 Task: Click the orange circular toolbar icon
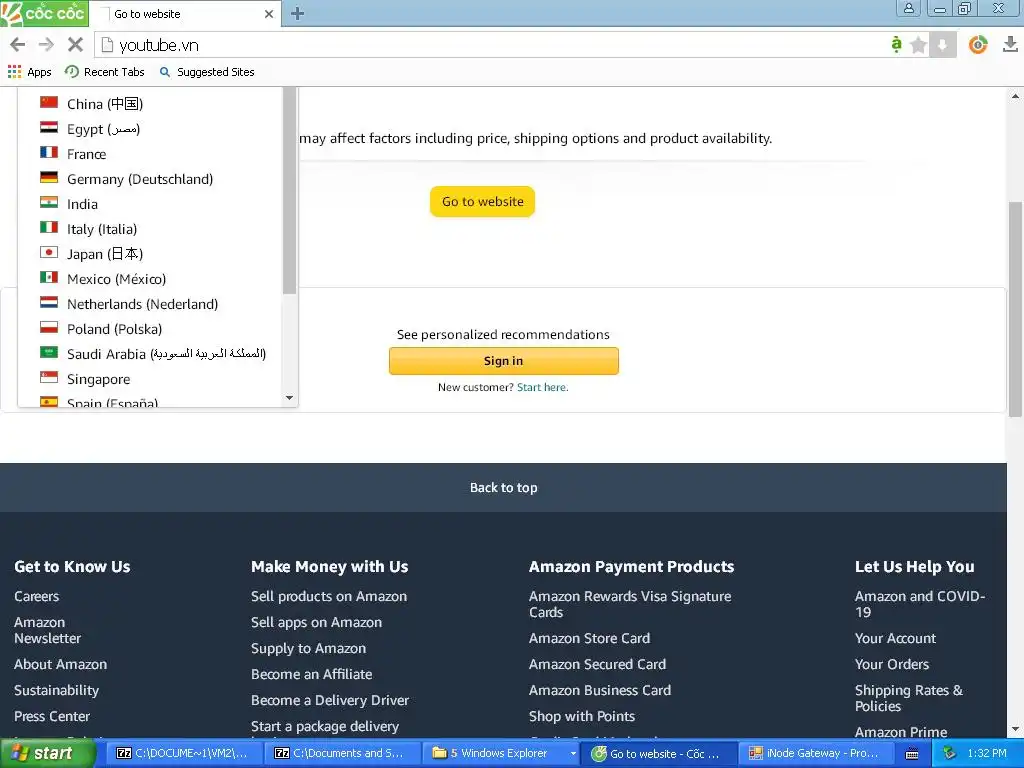coord(978,44)
